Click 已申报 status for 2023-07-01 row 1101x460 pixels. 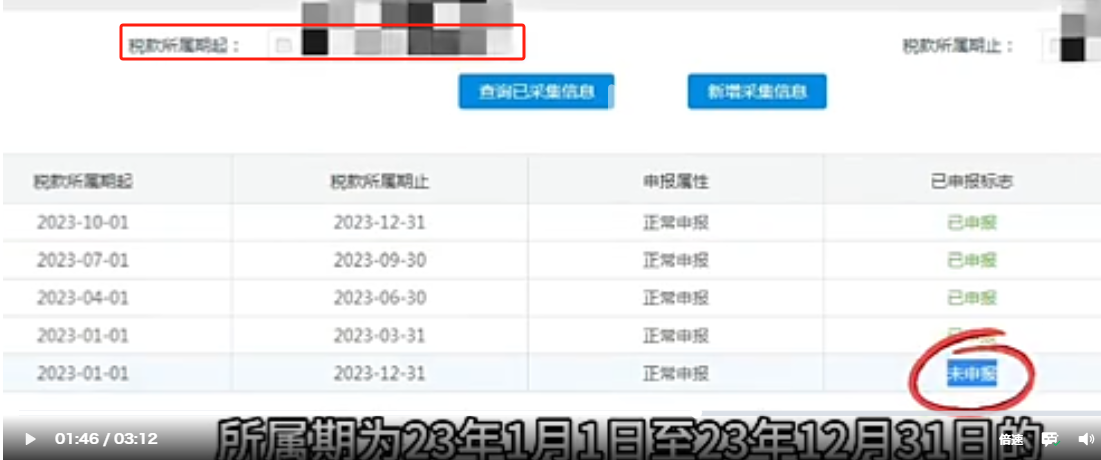point(971,260)
